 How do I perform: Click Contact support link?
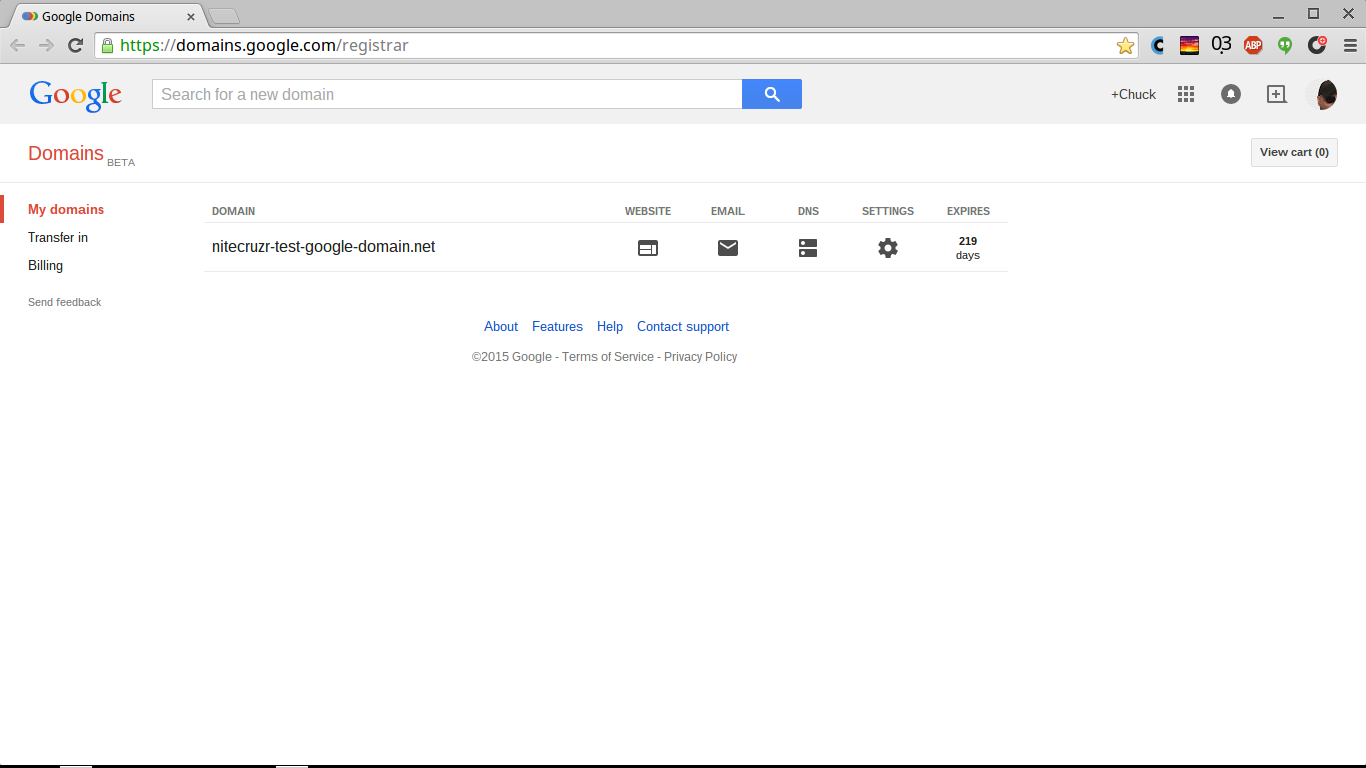683,327
